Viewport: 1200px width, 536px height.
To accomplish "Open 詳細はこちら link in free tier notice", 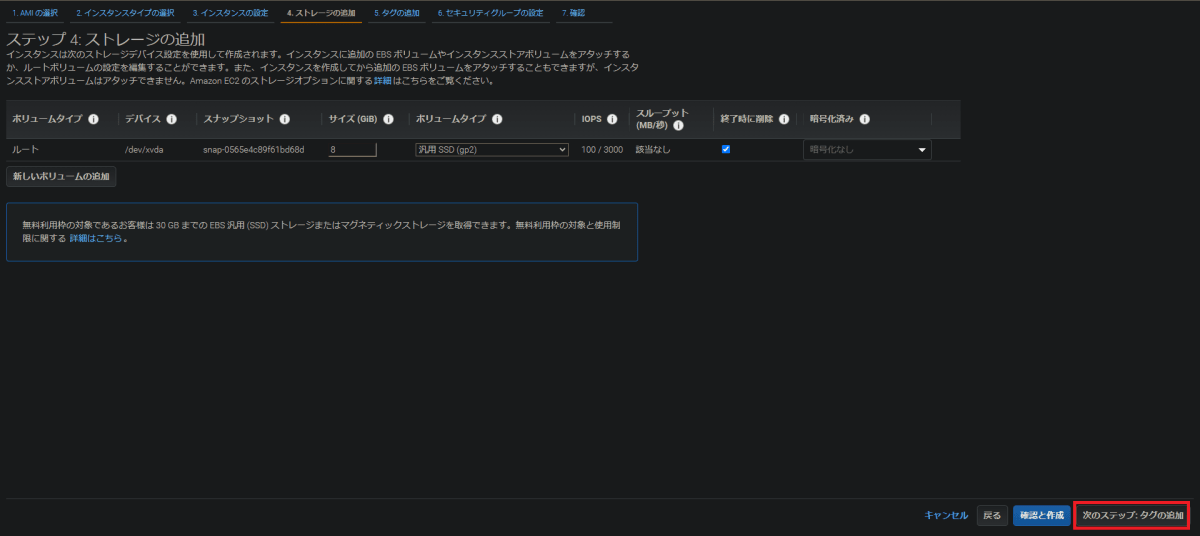I will 96,238.
